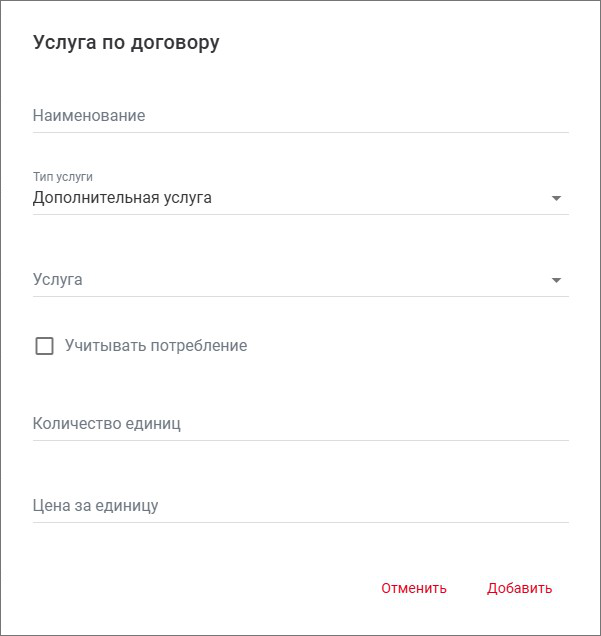Click the caret icon beside Услуга
This screenshot has height=636, width=601.
pyautogui.click(x=557, y=280)
